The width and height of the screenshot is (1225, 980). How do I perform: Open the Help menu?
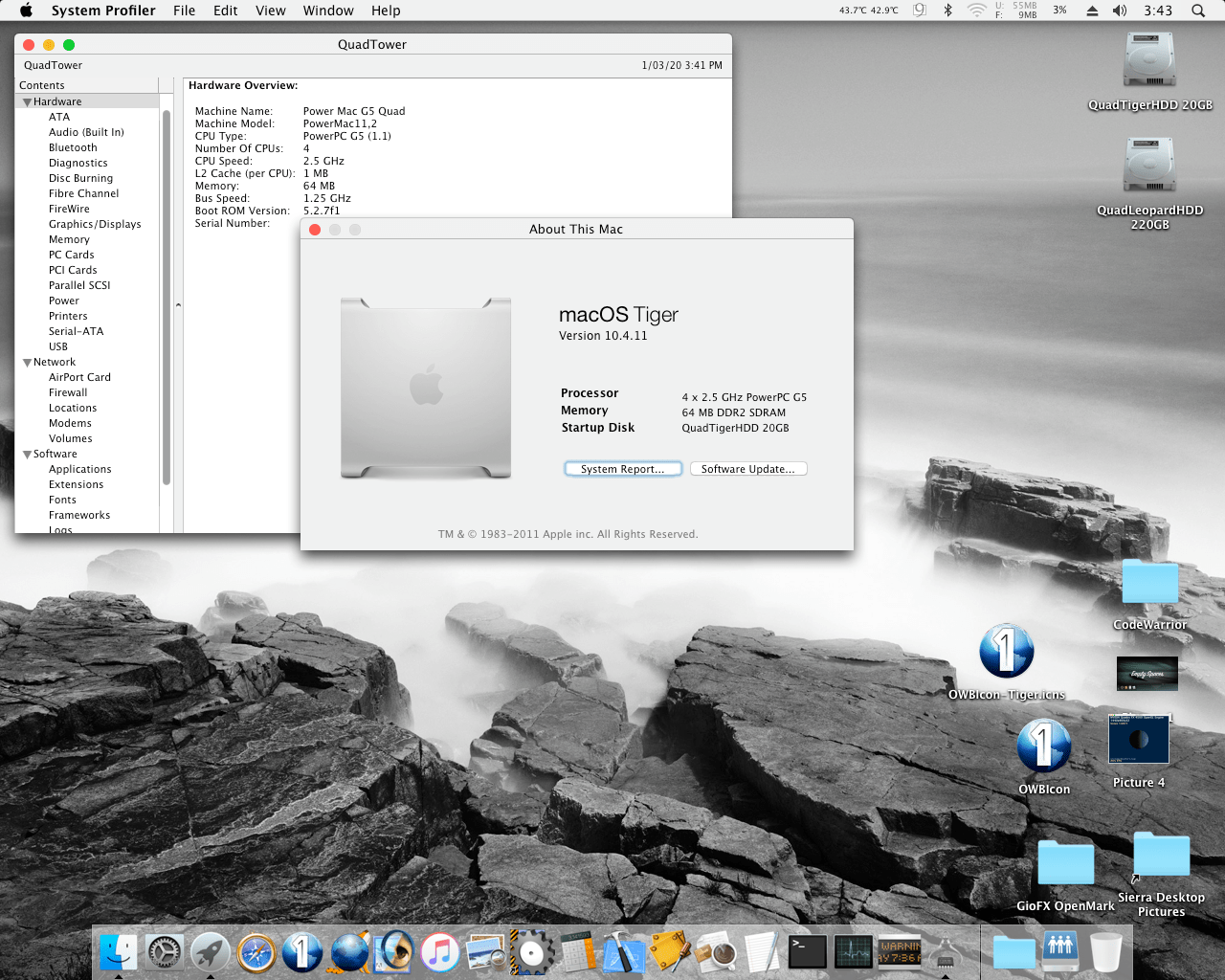coord(386,11)
